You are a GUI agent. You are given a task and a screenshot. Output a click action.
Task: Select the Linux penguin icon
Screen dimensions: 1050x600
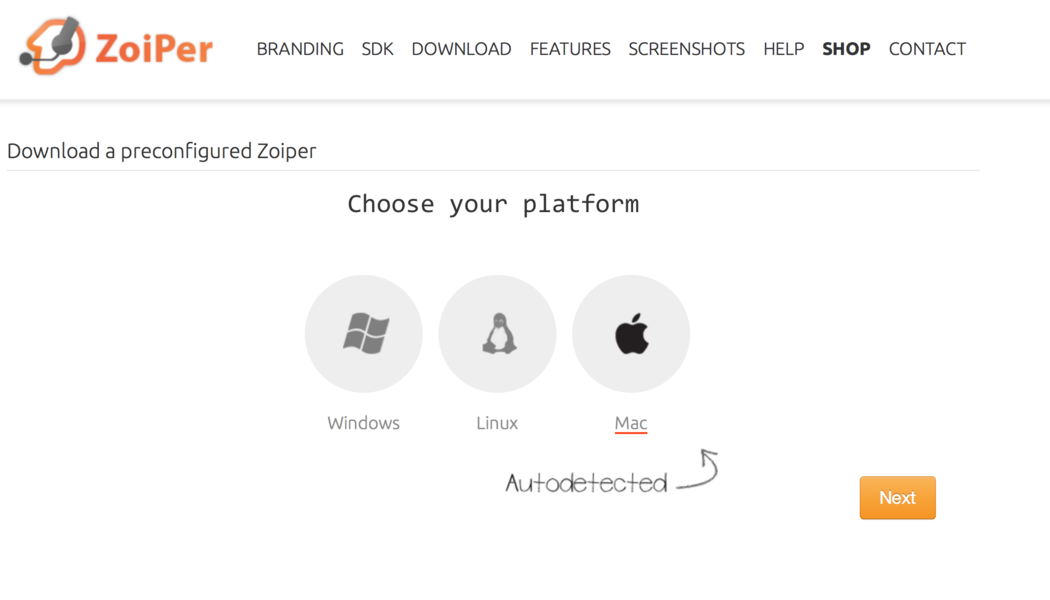point(497,334)
